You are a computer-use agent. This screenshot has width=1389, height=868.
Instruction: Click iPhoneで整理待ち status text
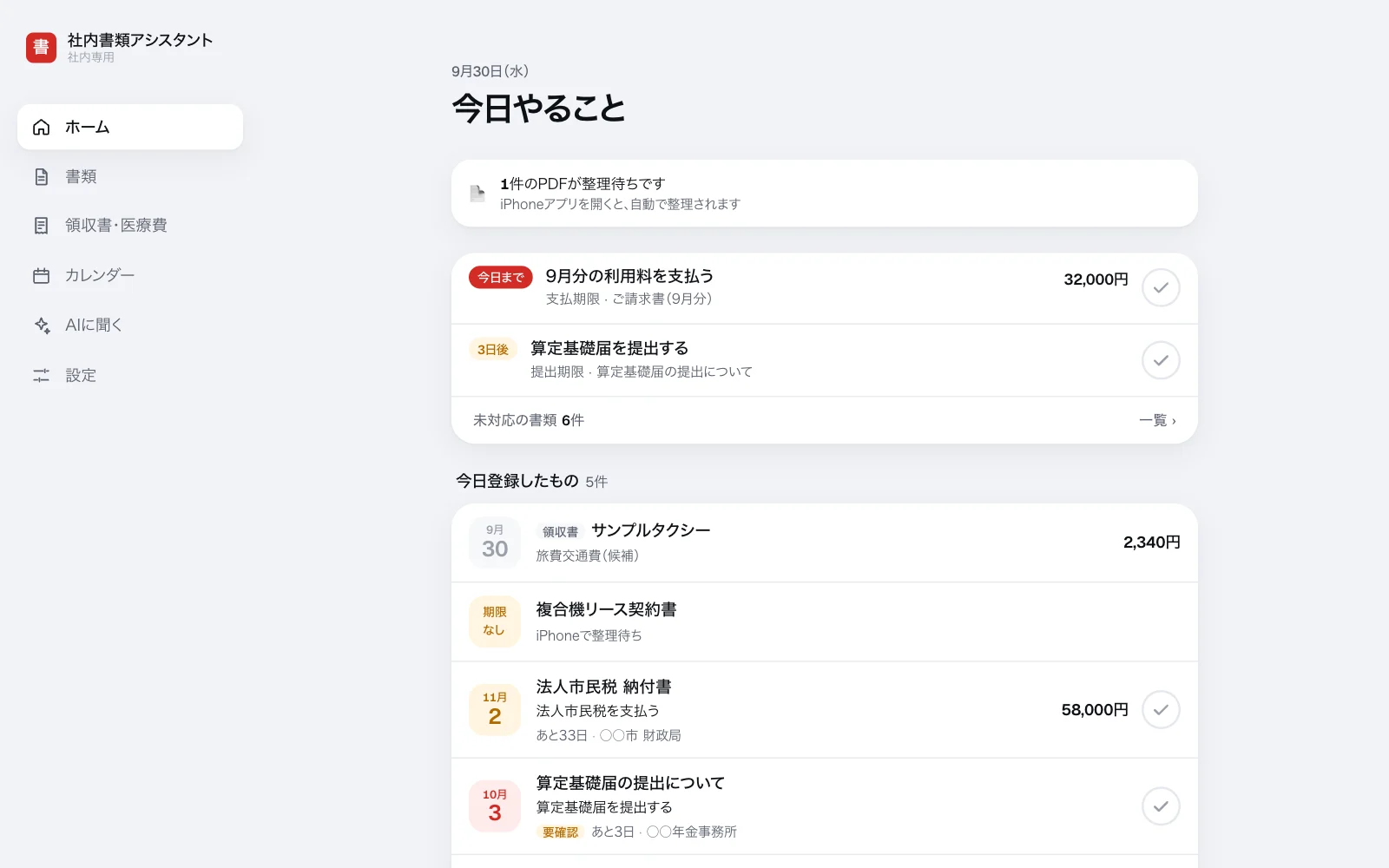pos(589,635)
